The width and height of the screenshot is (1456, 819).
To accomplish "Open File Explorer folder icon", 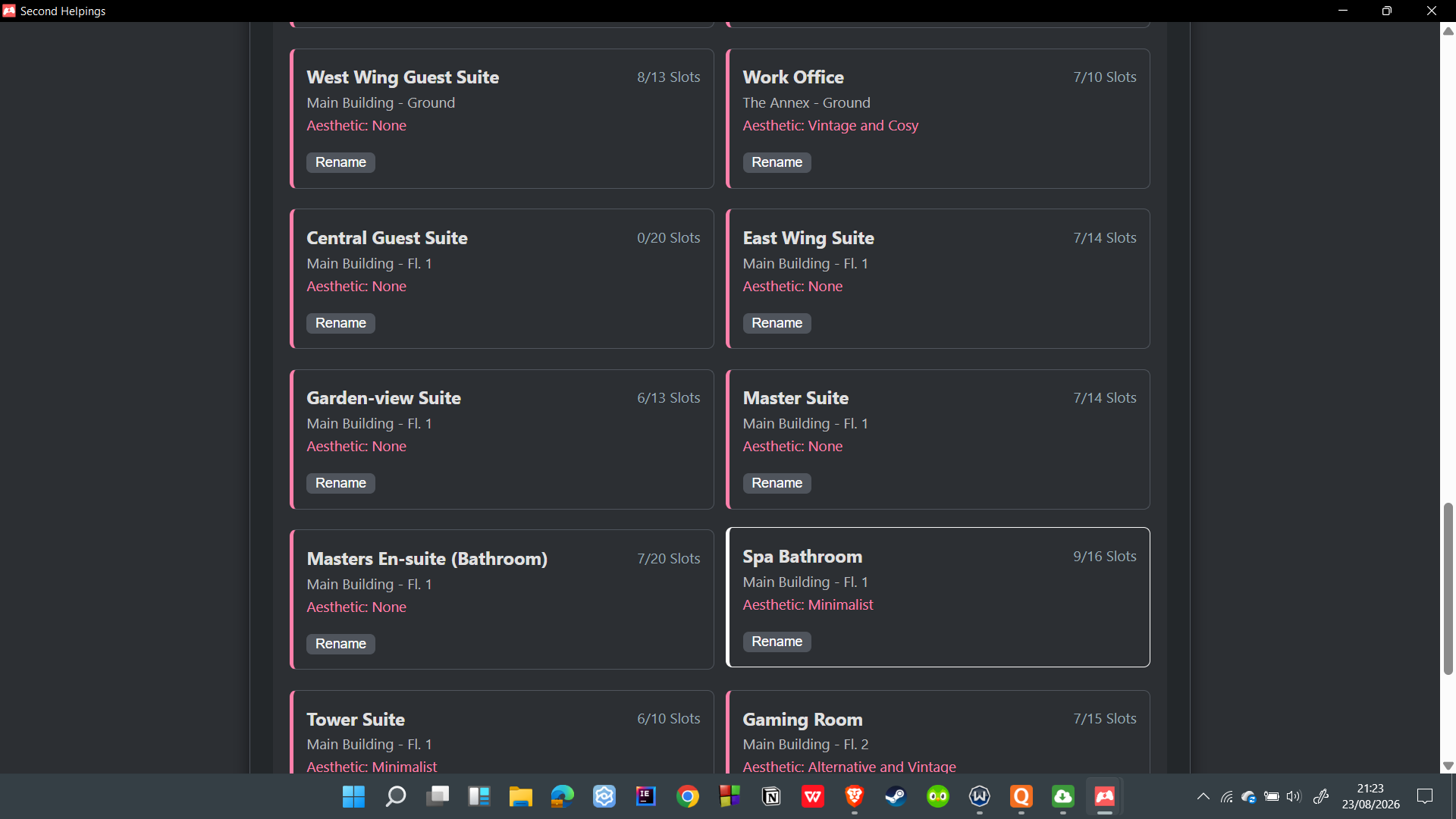I will pos(521,796).
